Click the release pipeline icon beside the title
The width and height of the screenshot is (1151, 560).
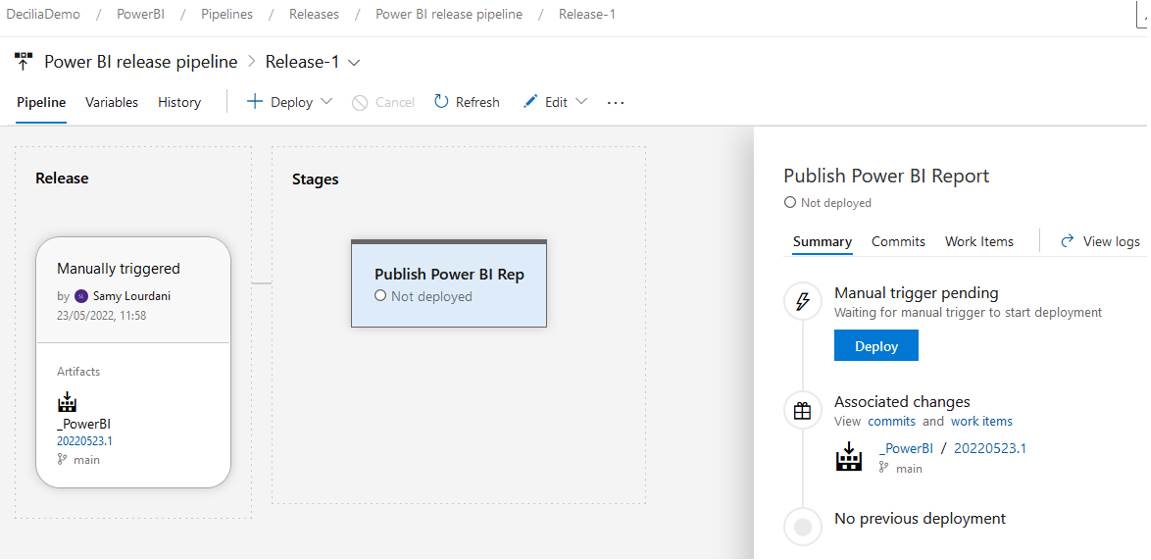(23, 62)
